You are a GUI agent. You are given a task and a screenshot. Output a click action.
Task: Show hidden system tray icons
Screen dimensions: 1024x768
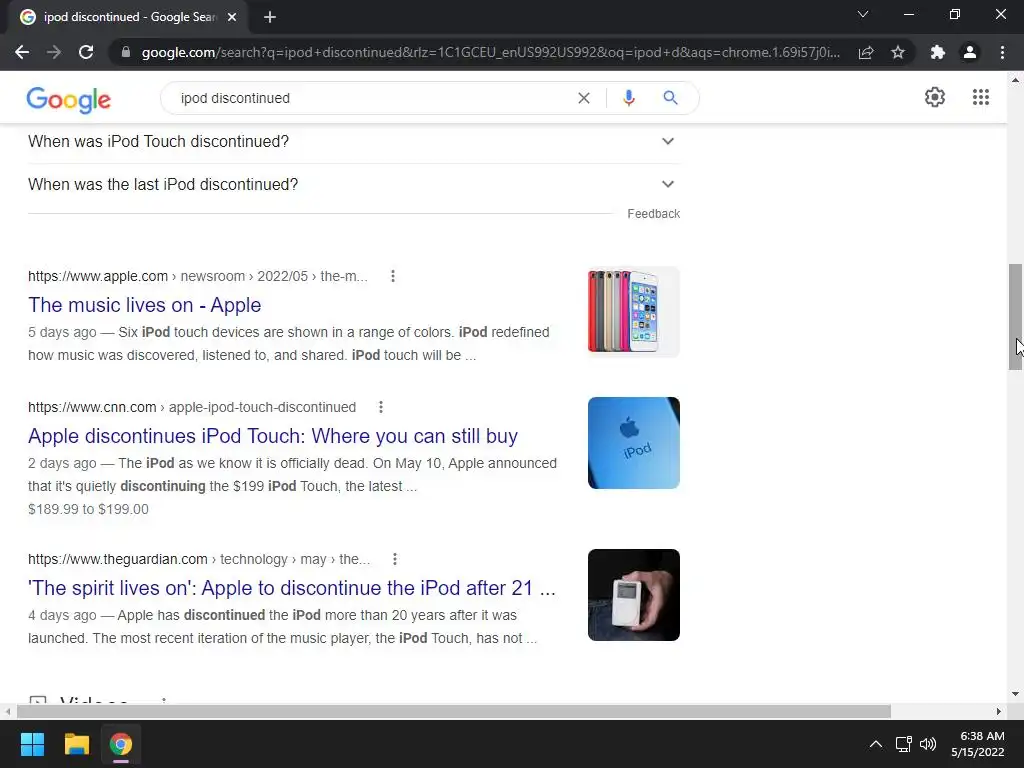pos(876,744)
